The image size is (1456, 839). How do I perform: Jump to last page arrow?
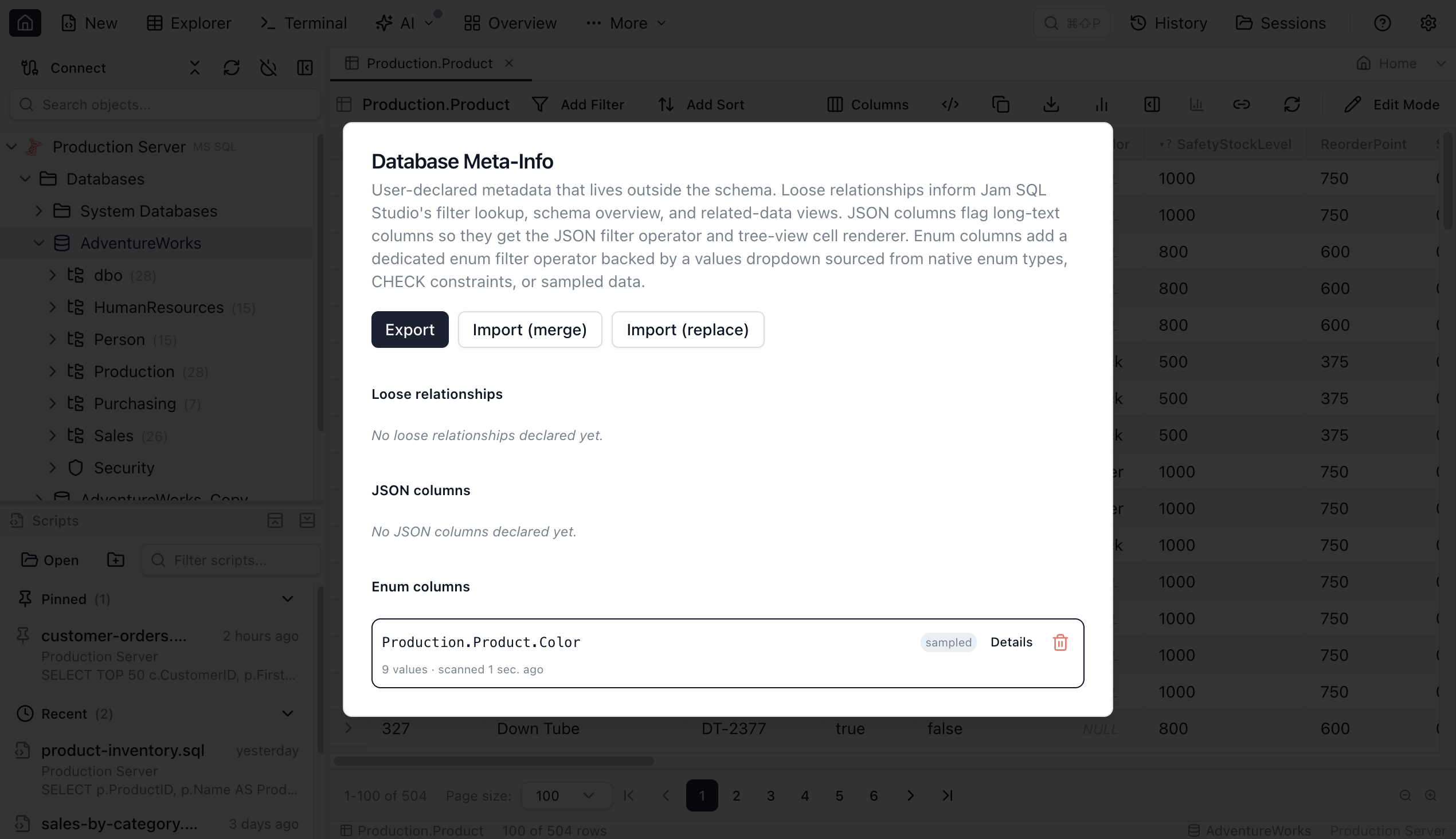coord(947,796)
